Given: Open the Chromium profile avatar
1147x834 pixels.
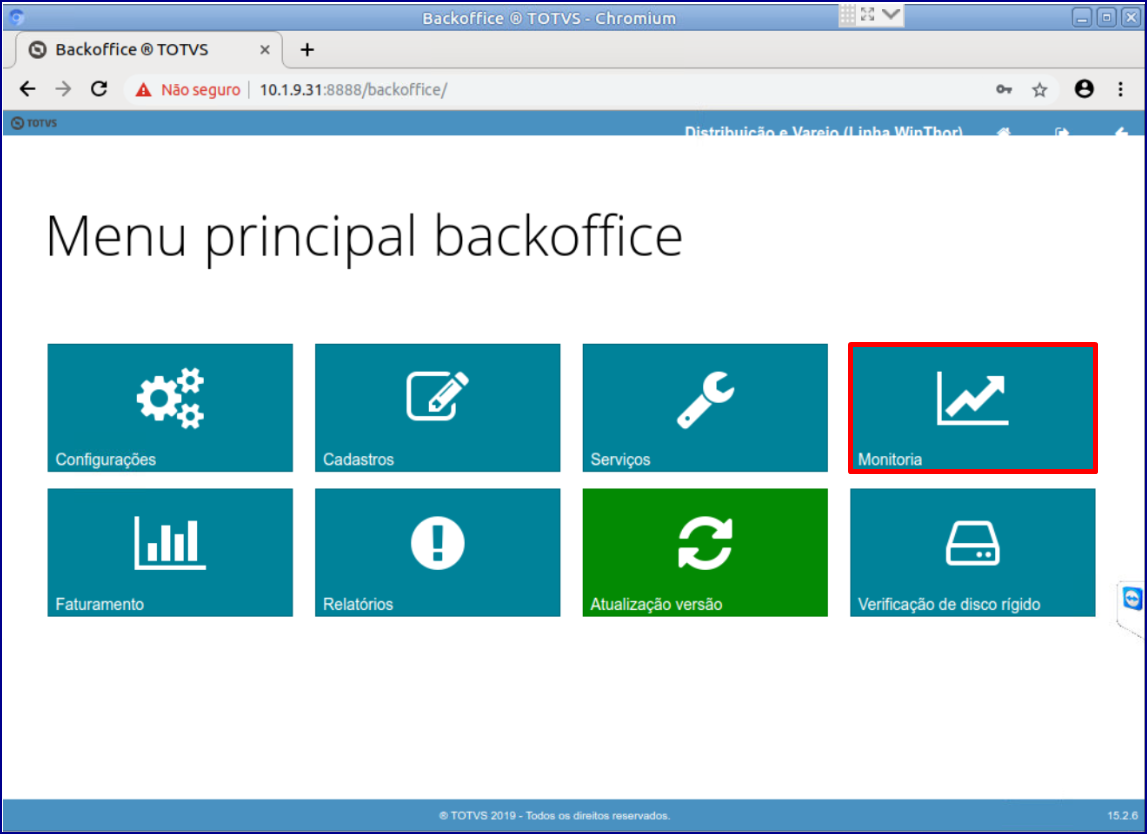Looking at the screenshot, I should point(1084,89).
